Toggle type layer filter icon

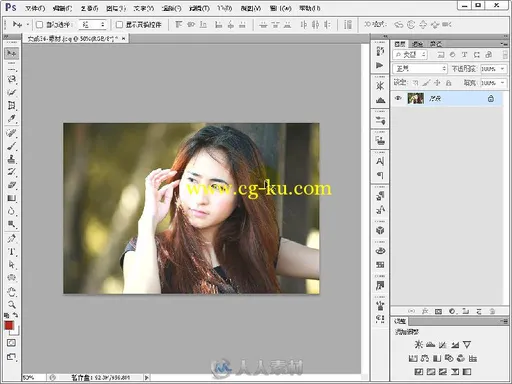[464, 55]
